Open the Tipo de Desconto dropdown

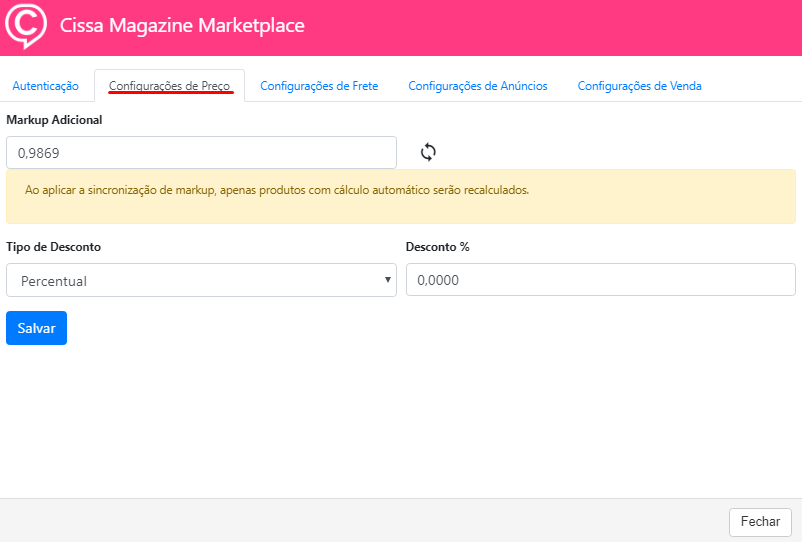pyautogui.click(x=202, y=280)
